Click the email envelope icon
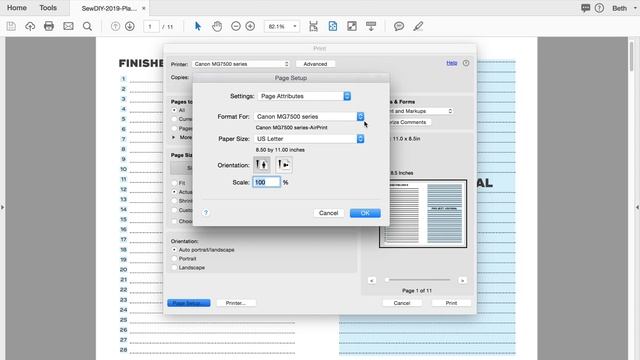 click(x=68, y=27)
